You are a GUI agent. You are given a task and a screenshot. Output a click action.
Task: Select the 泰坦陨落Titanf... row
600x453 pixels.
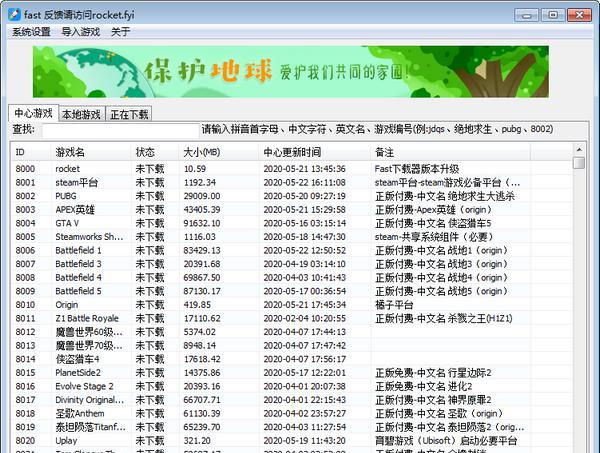click(292, 427)
